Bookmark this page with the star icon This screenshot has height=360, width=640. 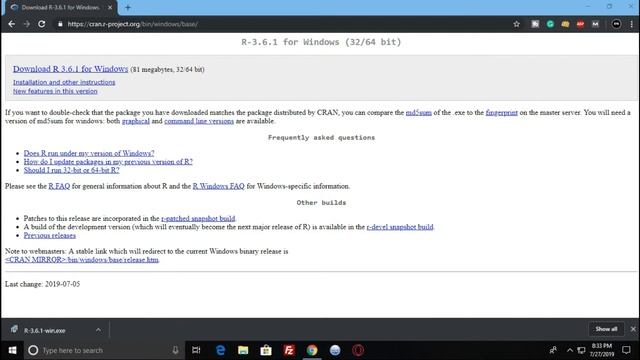pyautogui.click(x=516, y=24)
